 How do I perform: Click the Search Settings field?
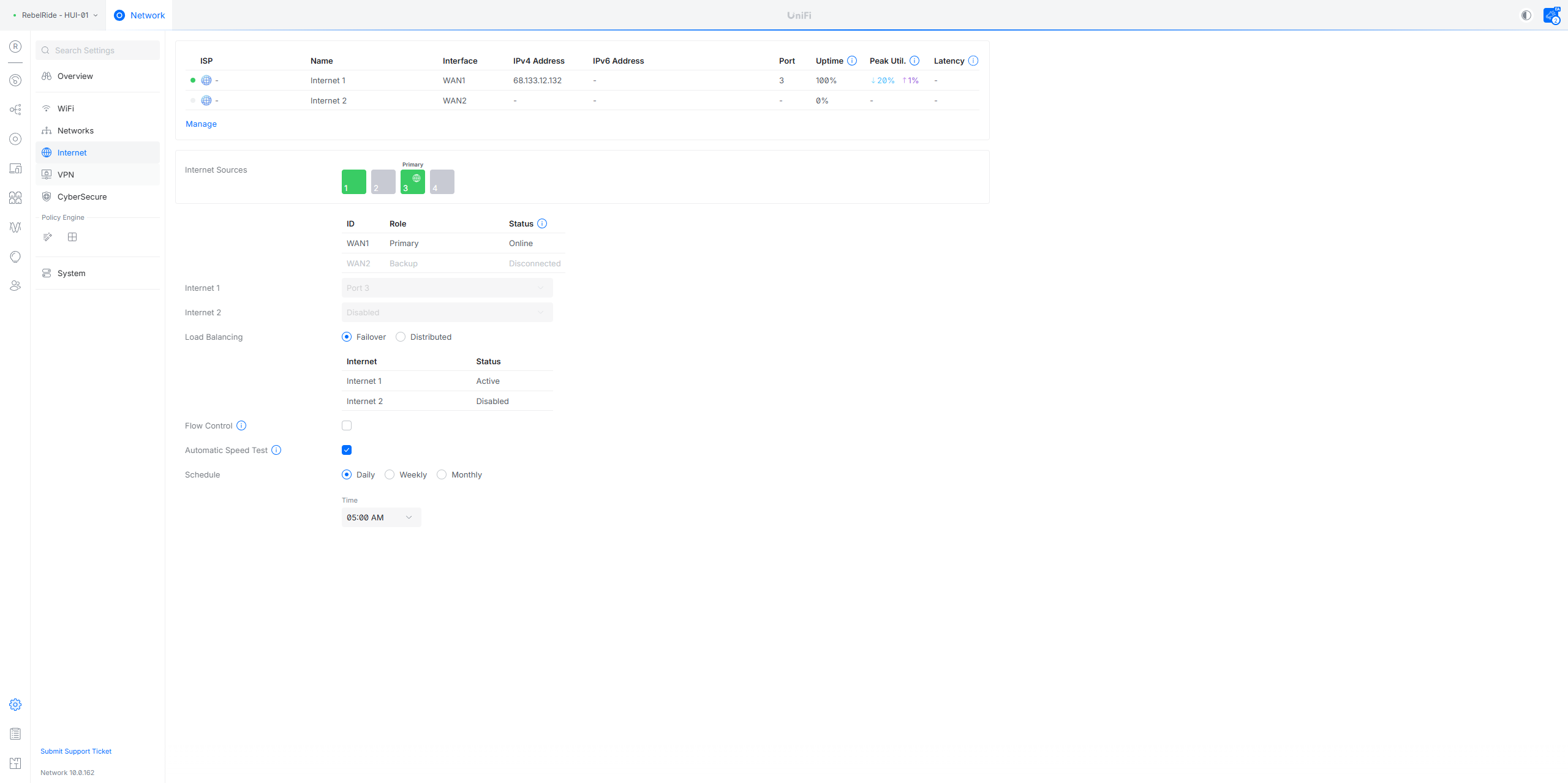pos(98,50)
